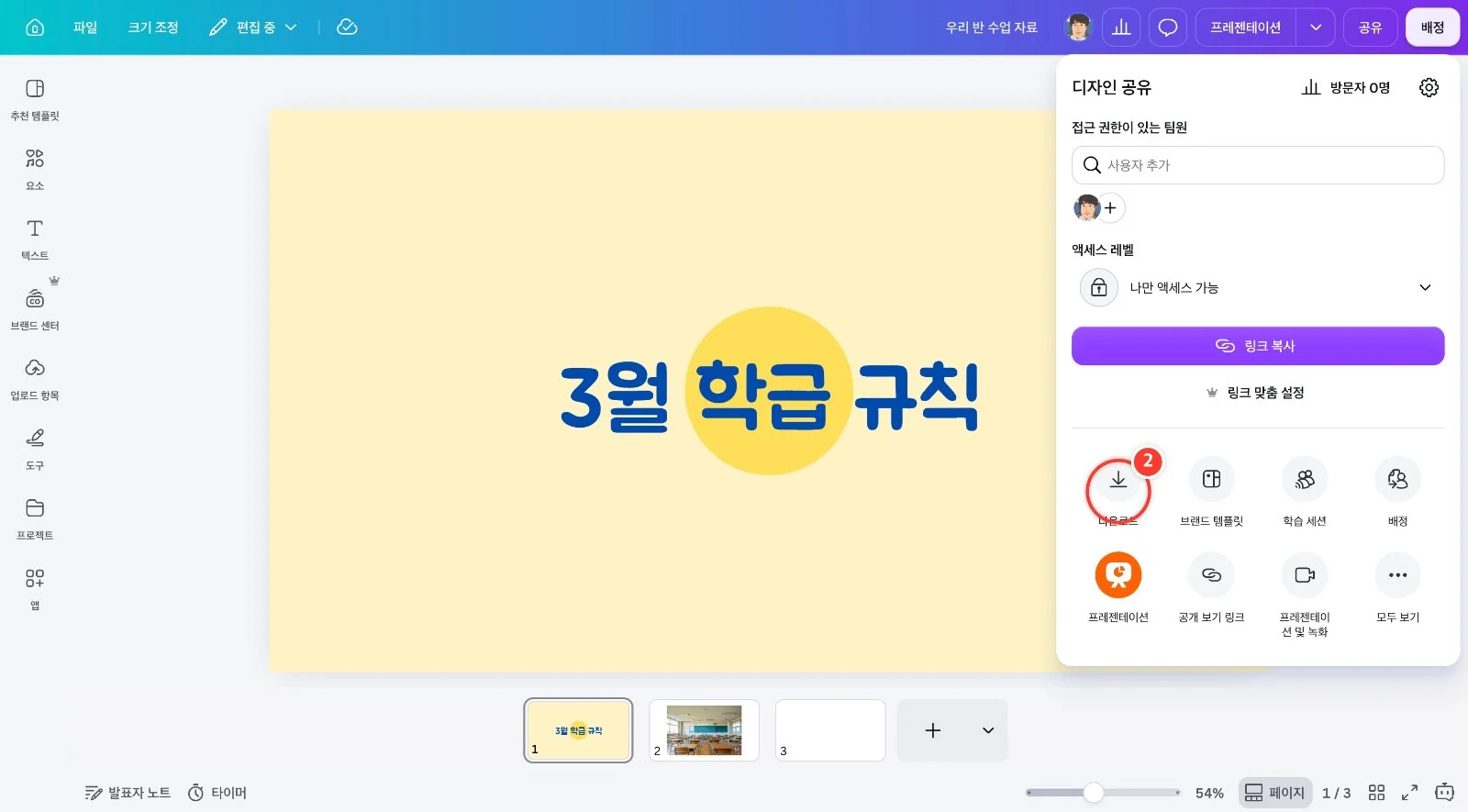Image resolution: width=1468 pixels, height=812 pixels.
Task: Open 프로젝트 sidebar panel
Action: click(x=35, y=518)
